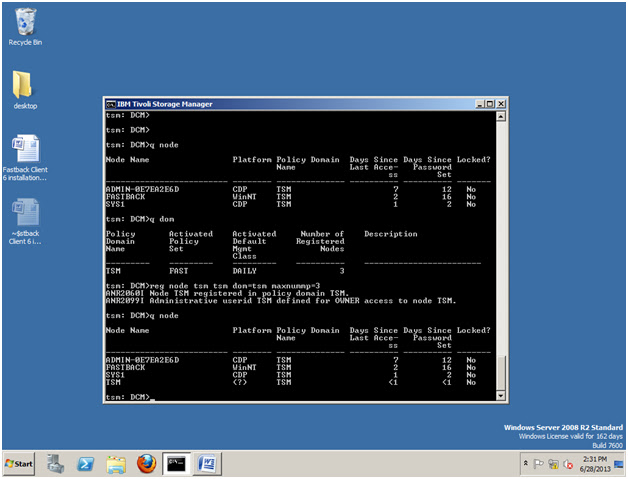Show hidden tray icons arrow

tap(525, 463)
